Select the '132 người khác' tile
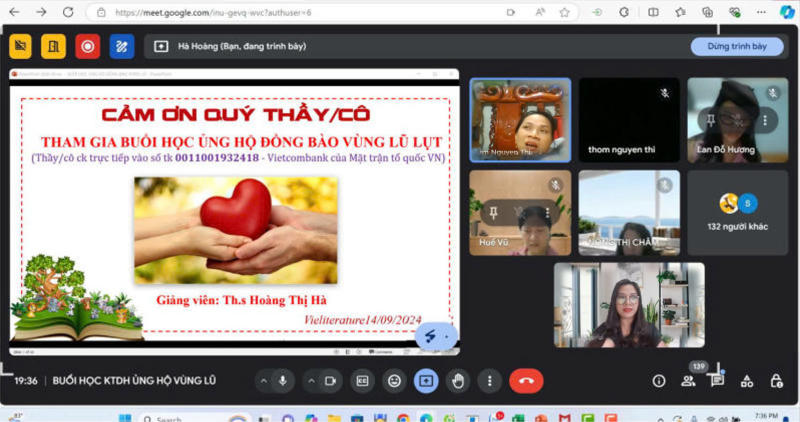 pyautogui.click(x=737, y=212)
